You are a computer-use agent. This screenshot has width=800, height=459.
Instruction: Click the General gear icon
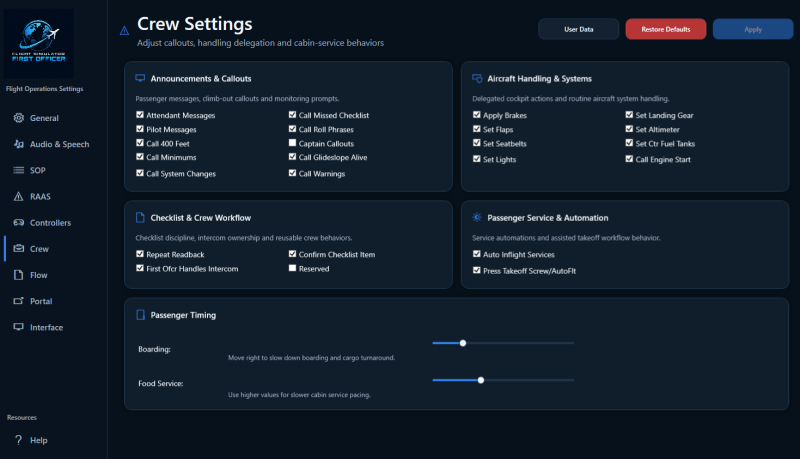18,118
